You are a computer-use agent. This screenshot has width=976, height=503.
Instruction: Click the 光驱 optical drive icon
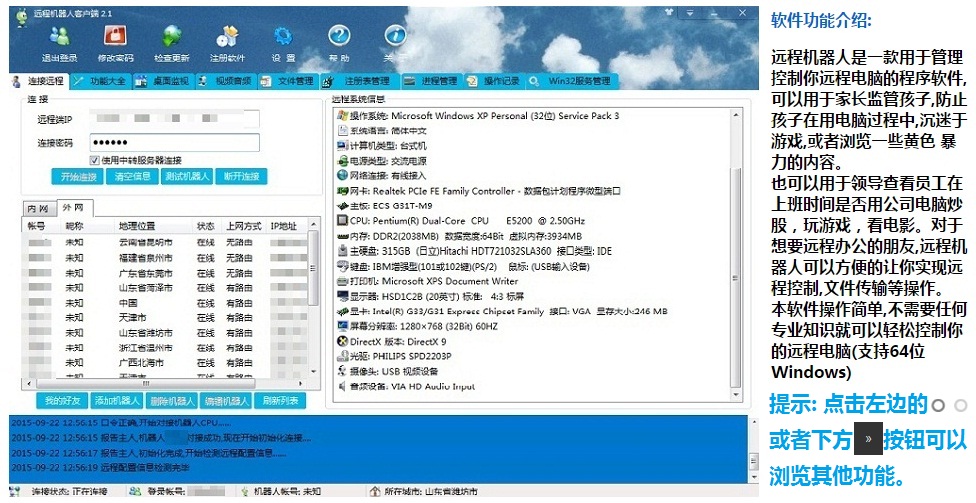tap(342, 356)
